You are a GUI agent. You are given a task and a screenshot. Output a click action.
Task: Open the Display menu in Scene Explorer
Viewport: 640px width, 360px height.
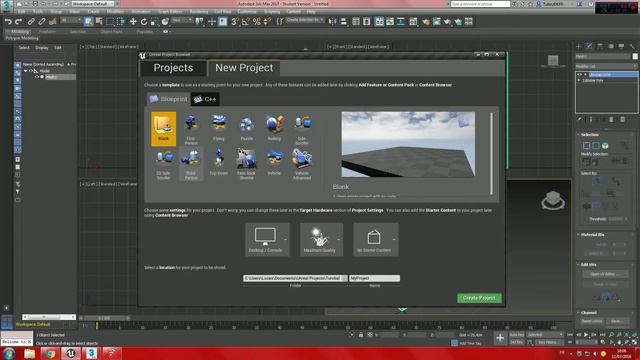tap(42, 48)
